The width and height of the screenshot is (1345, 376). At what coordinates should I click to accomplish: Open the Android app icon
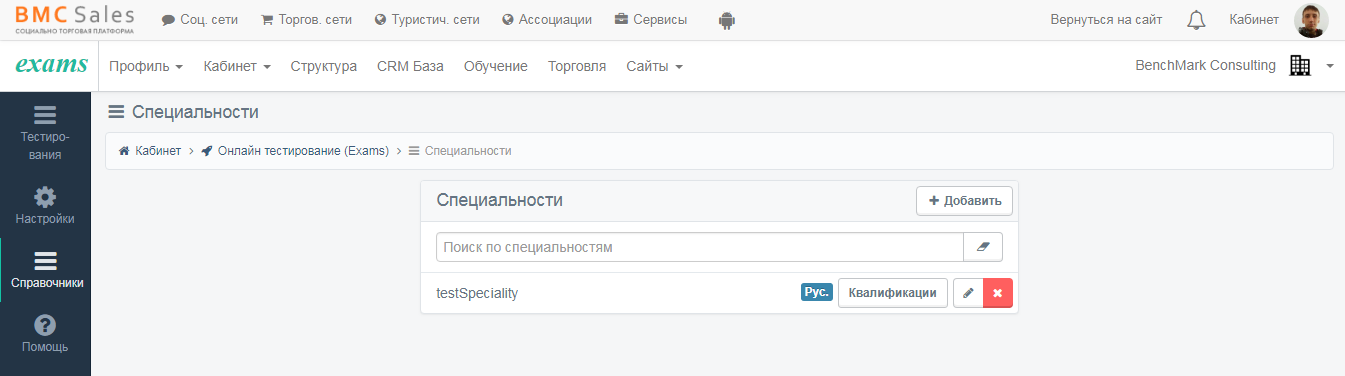[727, 20]
